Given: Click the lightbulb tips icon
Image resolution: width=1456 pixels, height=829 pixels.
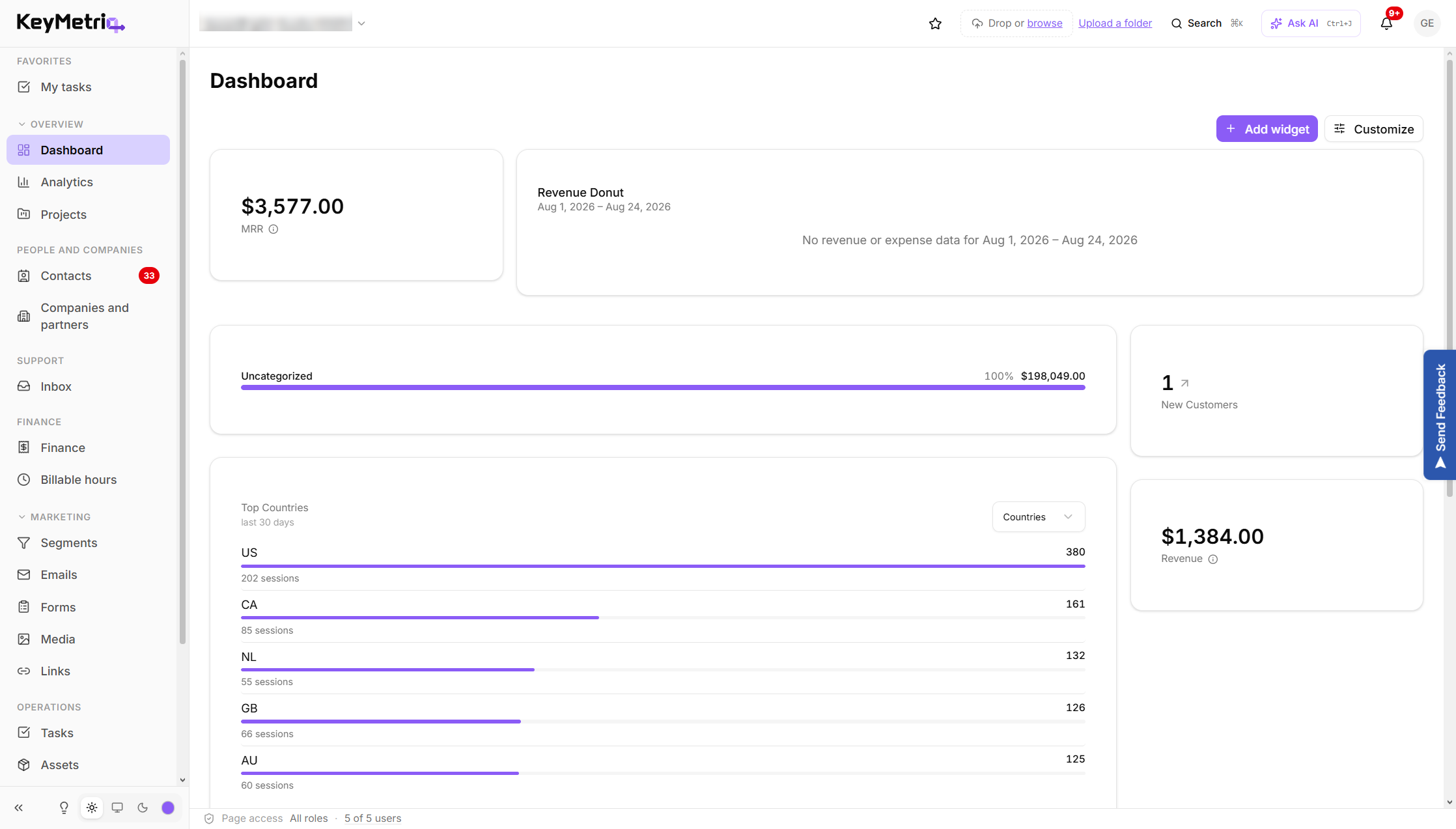Looking at the screenshot, I should [x=64, y=808].
